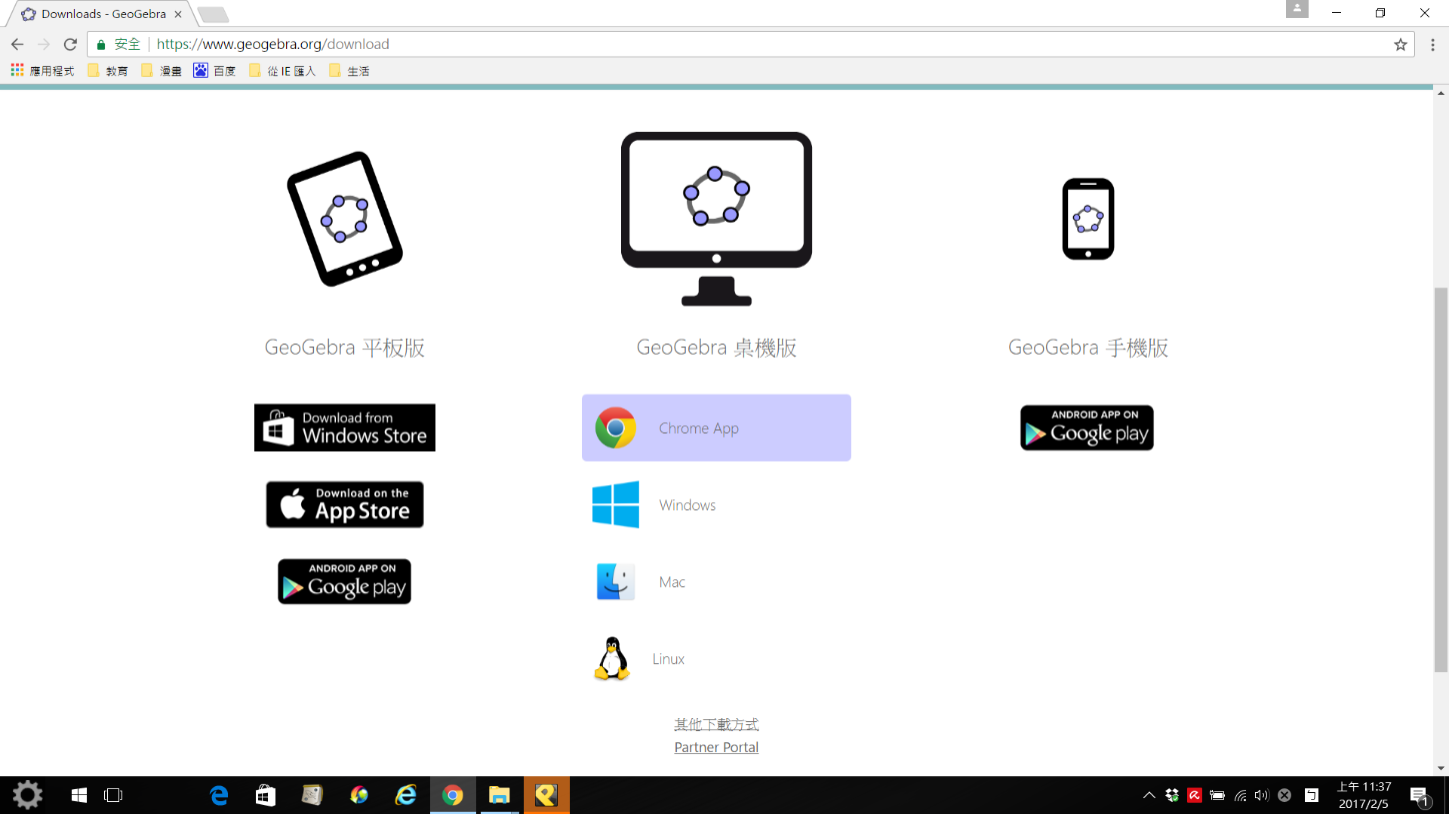Open the Windows Store taskbar icon
The width and height of the screenshot is (1449, 814).
(265, 795)
